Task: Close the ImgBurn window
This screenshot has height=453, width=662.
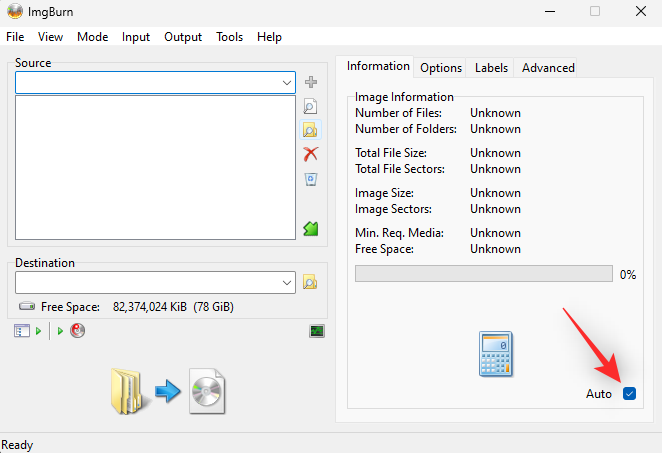Action: pos(641,11)
